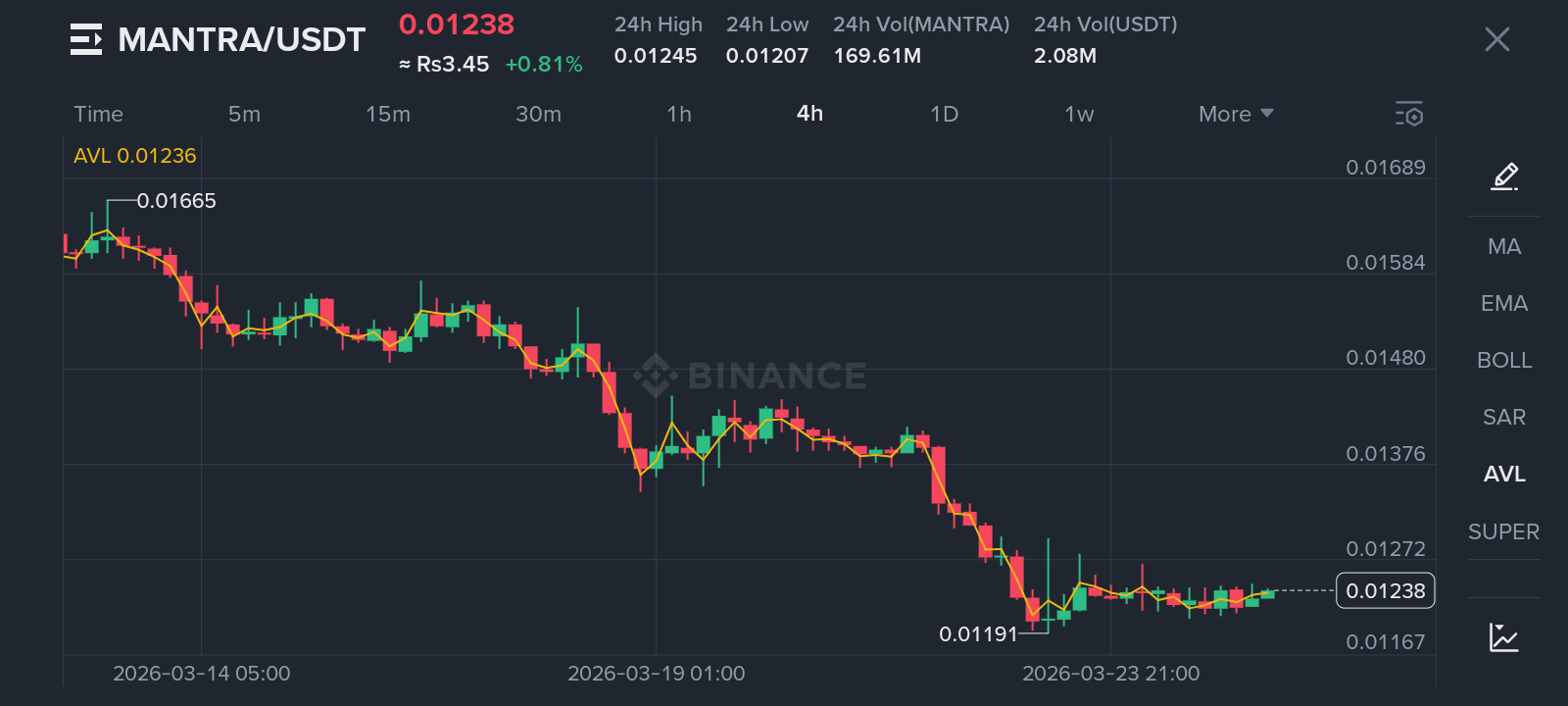Click the AVL 0.01236 legend label
This screenshot has height=706, width=1568.
135,156
